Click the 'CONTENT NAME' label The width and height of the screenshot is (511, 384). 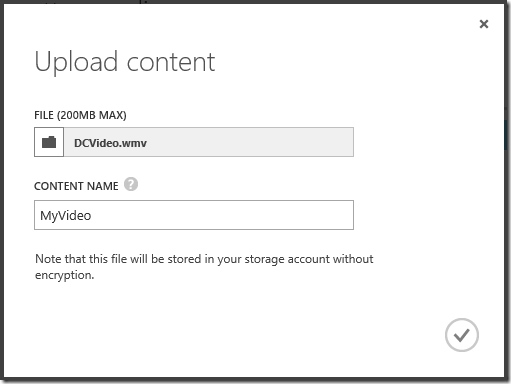[76, 186]
